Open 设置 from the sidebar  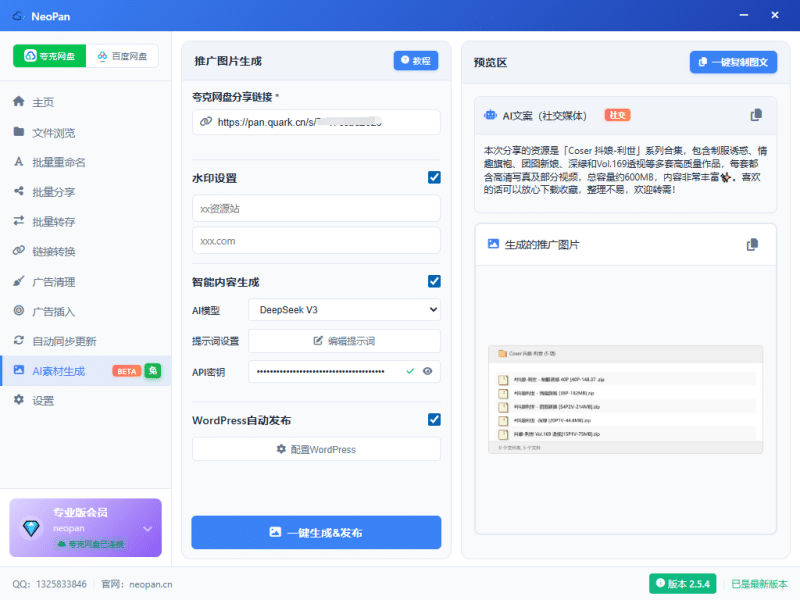pyautogui.click(x=43, y=400)
